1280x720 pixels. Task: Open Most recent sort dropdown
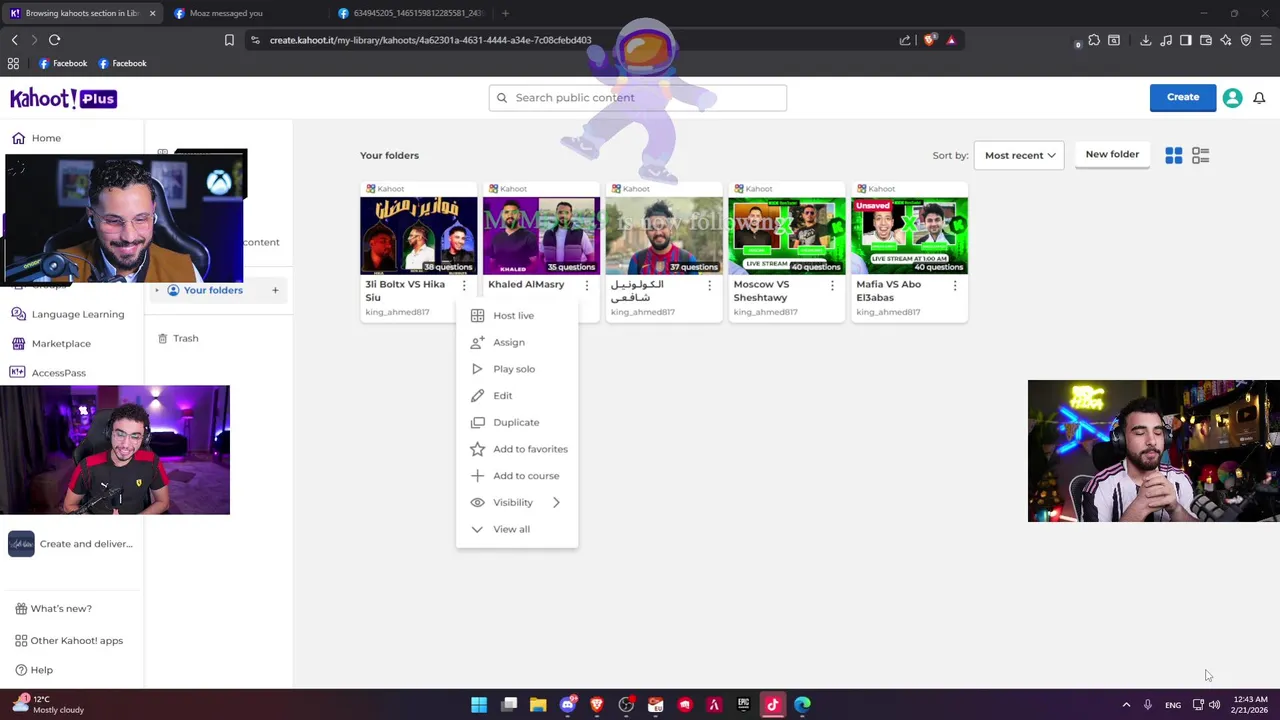pyautogui.click(x=1019, y=155)
